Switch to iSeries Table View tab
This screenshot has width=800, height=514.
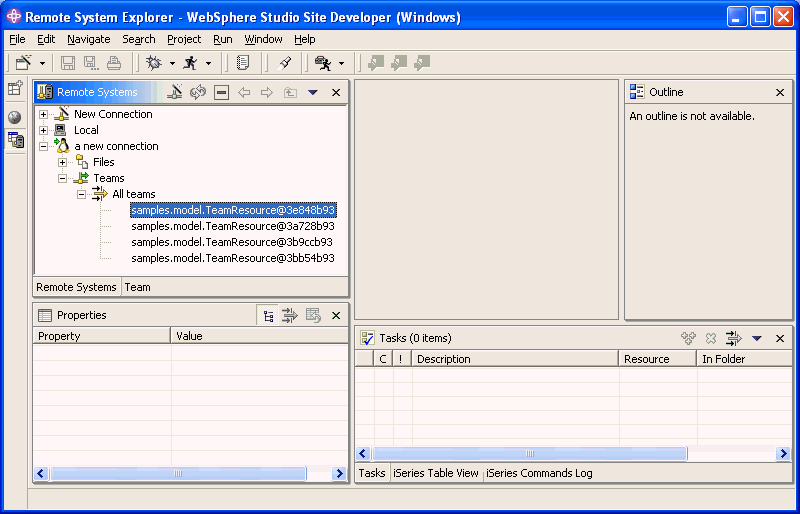(x=436, y=473)
